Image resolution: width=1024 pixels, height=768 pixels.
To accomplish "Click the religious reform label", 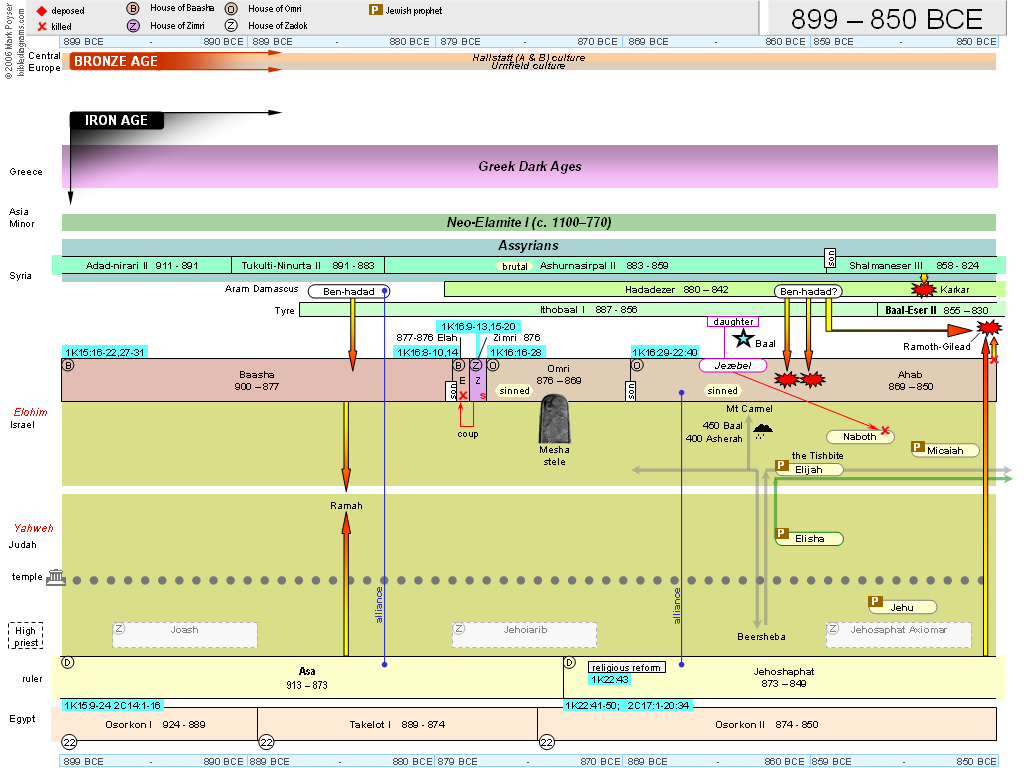I will (x=627, y=667).
